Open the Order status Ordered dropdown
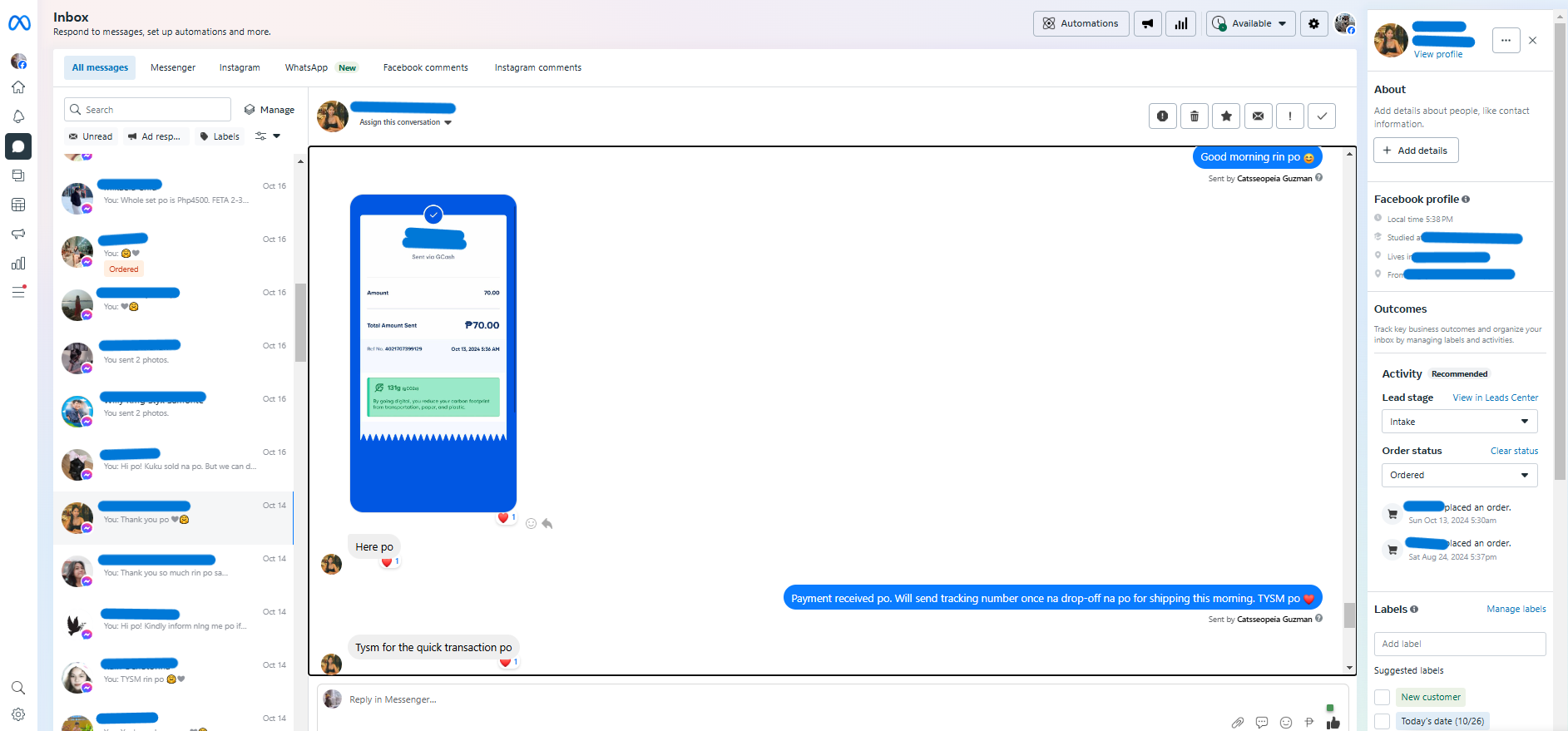The height and width of the screenshot is (731, 1568). 1460,475
